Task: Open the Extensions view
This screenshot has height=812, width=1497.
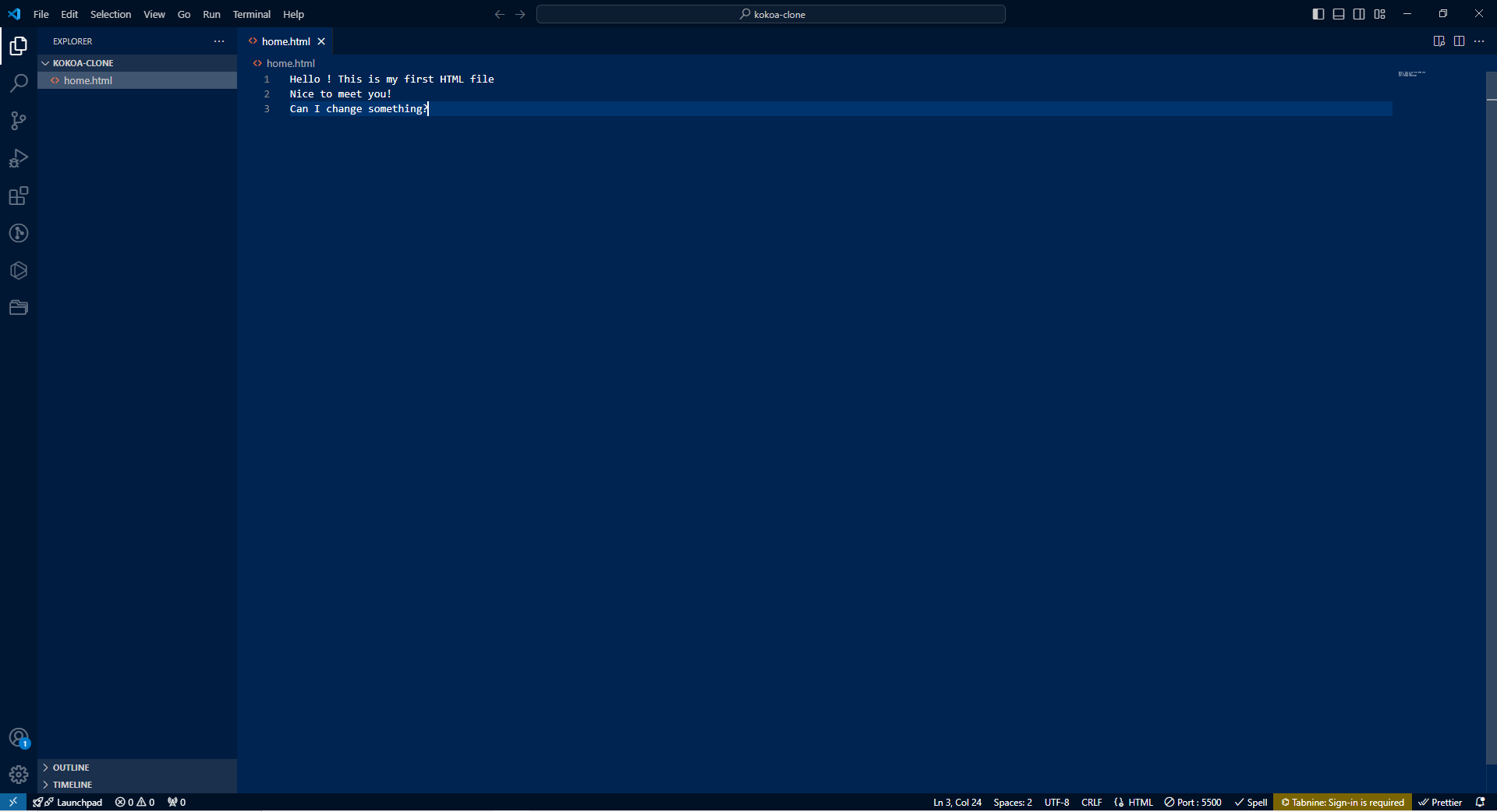Action: tap(19, 196)
